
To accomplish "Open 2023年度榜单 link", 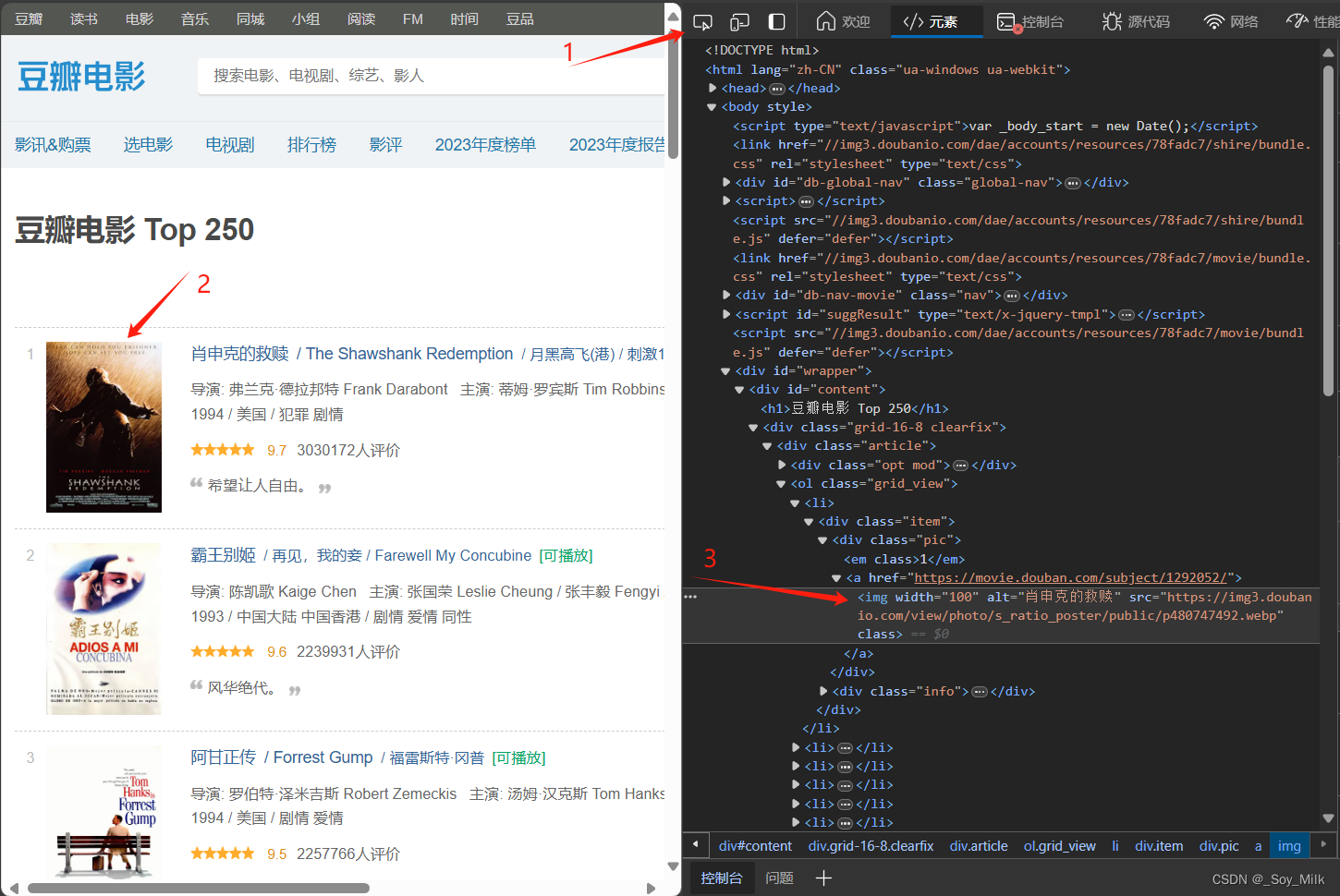I will [x=485, y=144].
